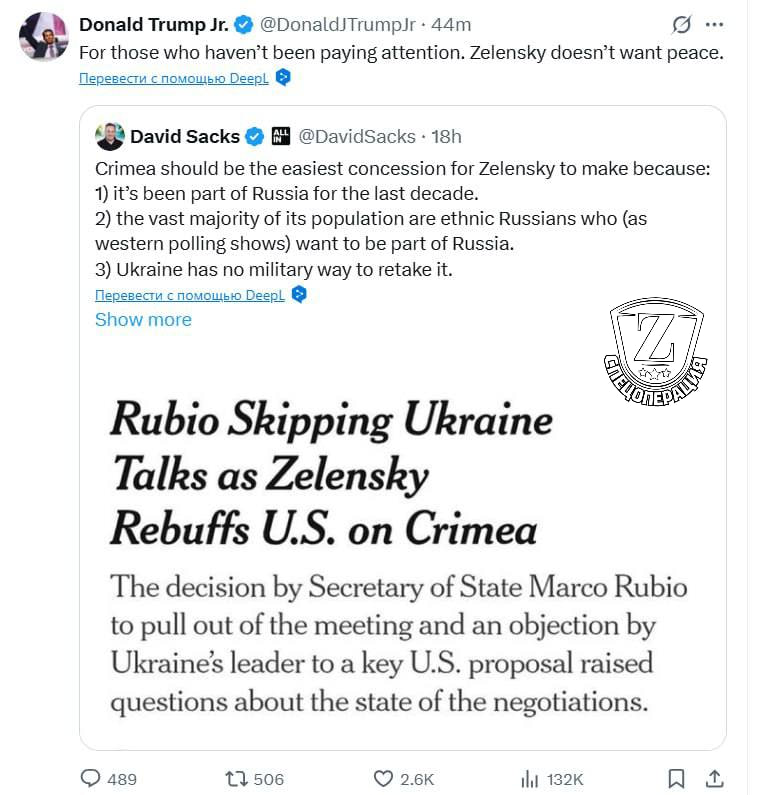
Task: Open the 44m post timestamp
Action: tap(452, 24)
